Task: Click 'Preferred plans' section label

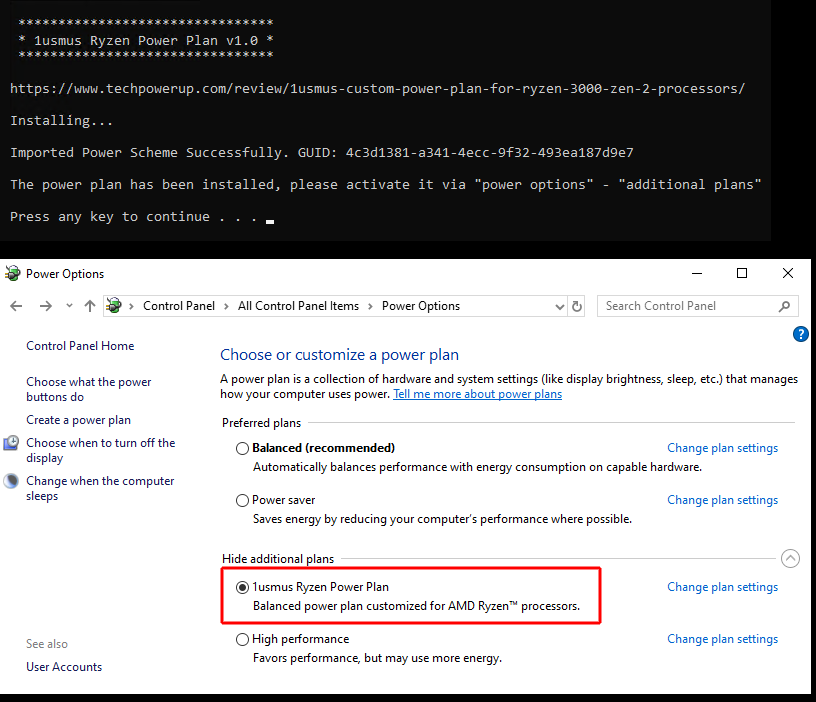Action: coord(261,423)
